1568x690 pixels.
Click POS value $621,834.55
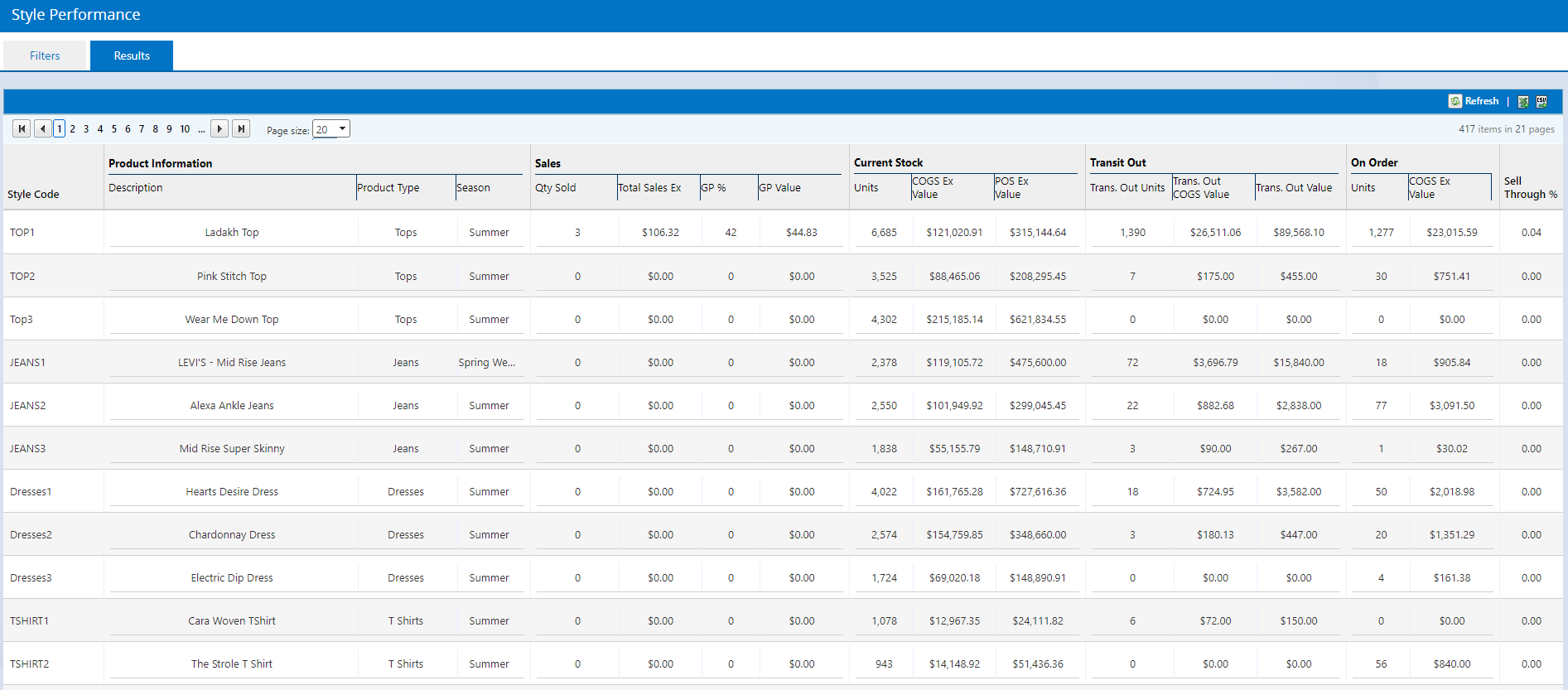point(1038,320)
